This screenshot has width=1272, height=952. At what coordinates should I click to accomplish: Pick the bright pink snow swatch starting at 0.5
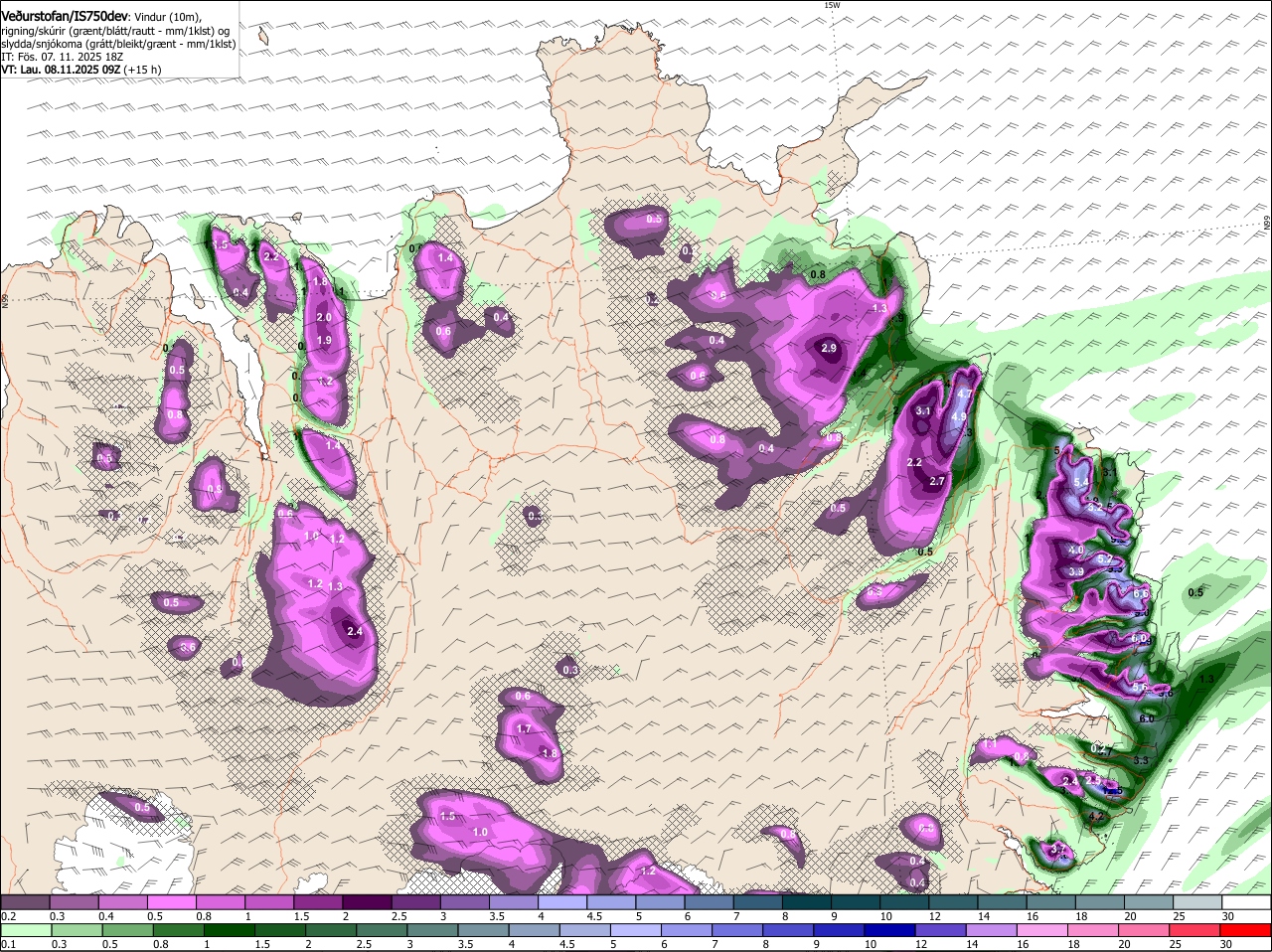tap(171, 901)
